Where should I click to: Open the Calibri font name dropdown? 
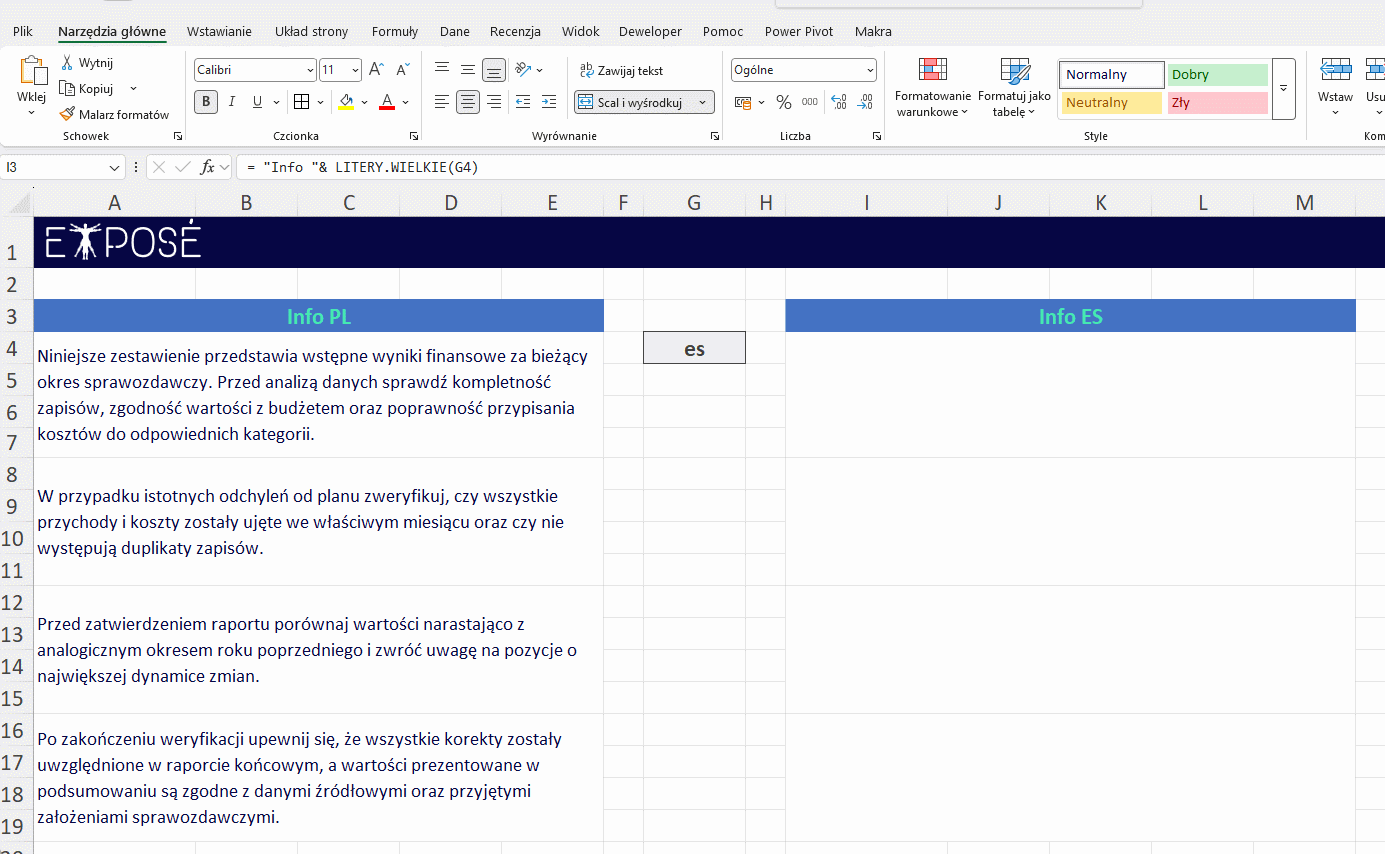(x=310, y=71)
